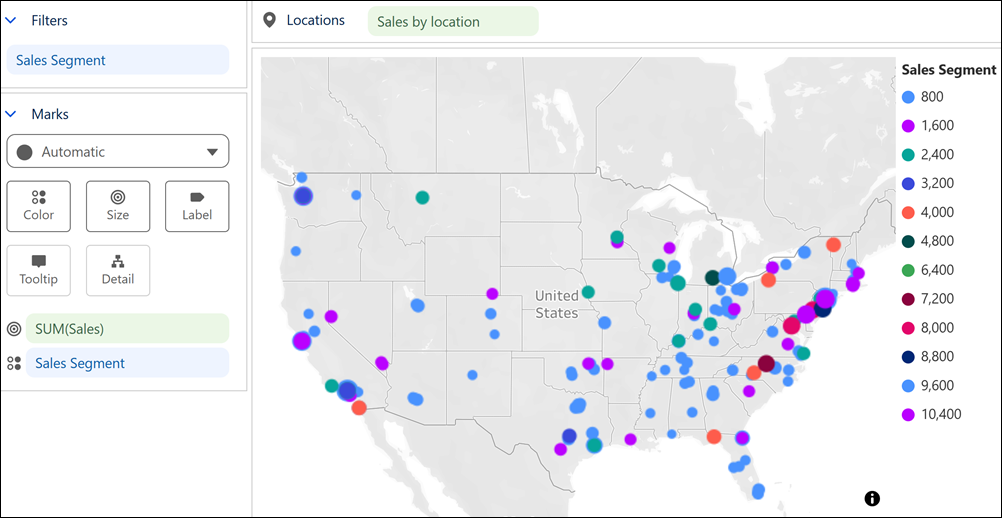
Task: Select the SUM(Sales) pill in Marks
Action: click(127, 329)
